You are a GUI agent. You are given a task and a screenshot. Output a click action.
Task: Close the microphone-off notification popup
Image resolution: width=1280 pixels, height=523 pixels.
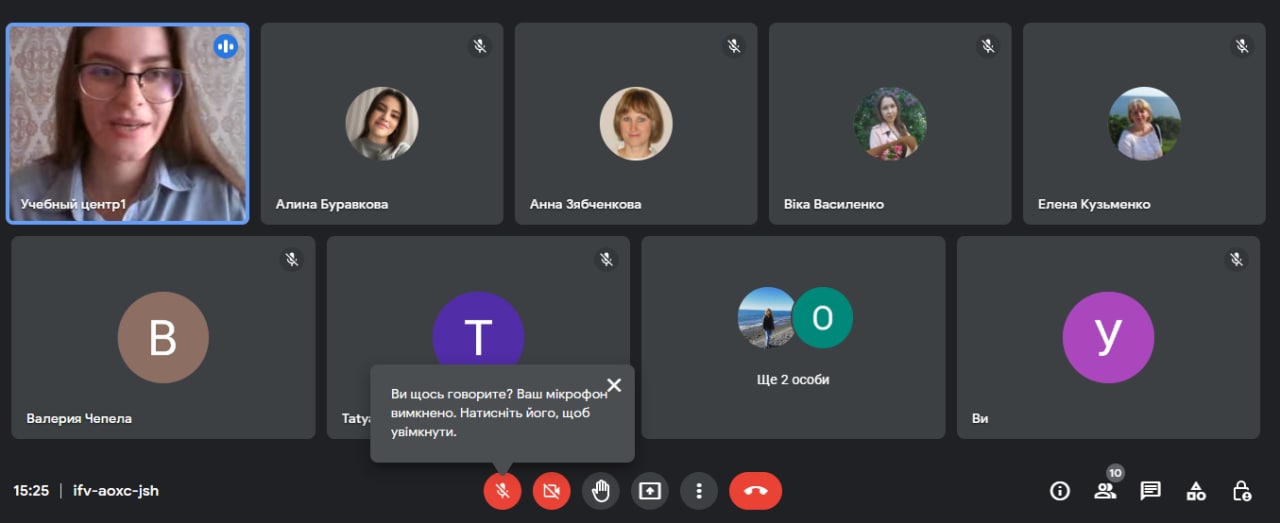coord(614,385)
